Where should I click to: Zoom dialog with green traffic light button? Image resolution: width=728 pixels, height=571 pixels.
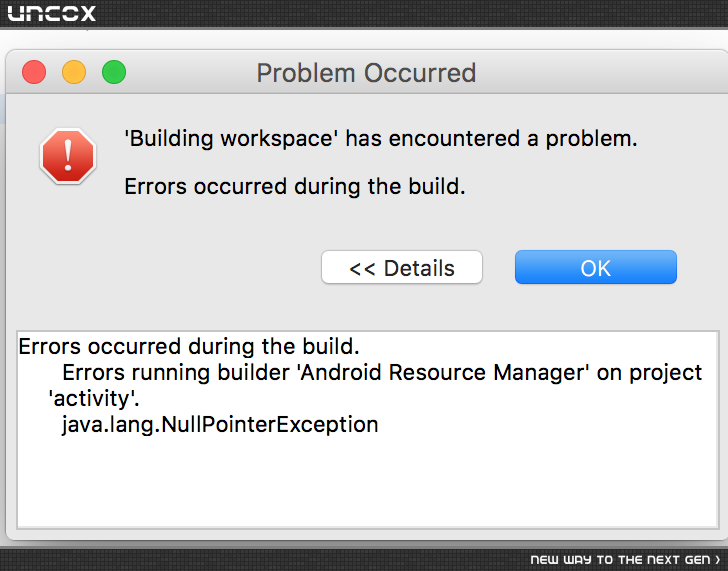114,72
